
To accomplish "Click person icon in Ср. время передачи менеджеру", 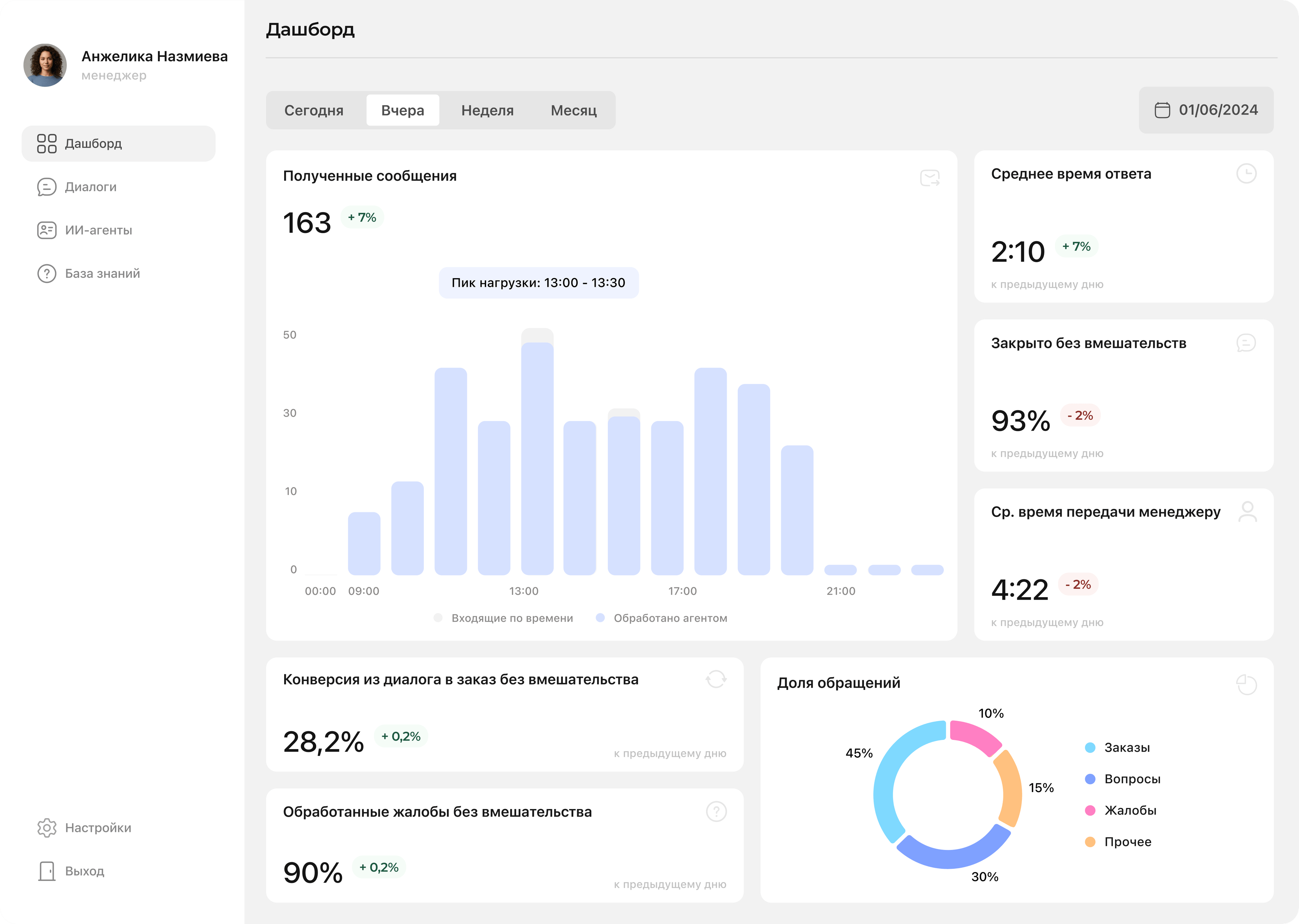I will [1247, 512].
